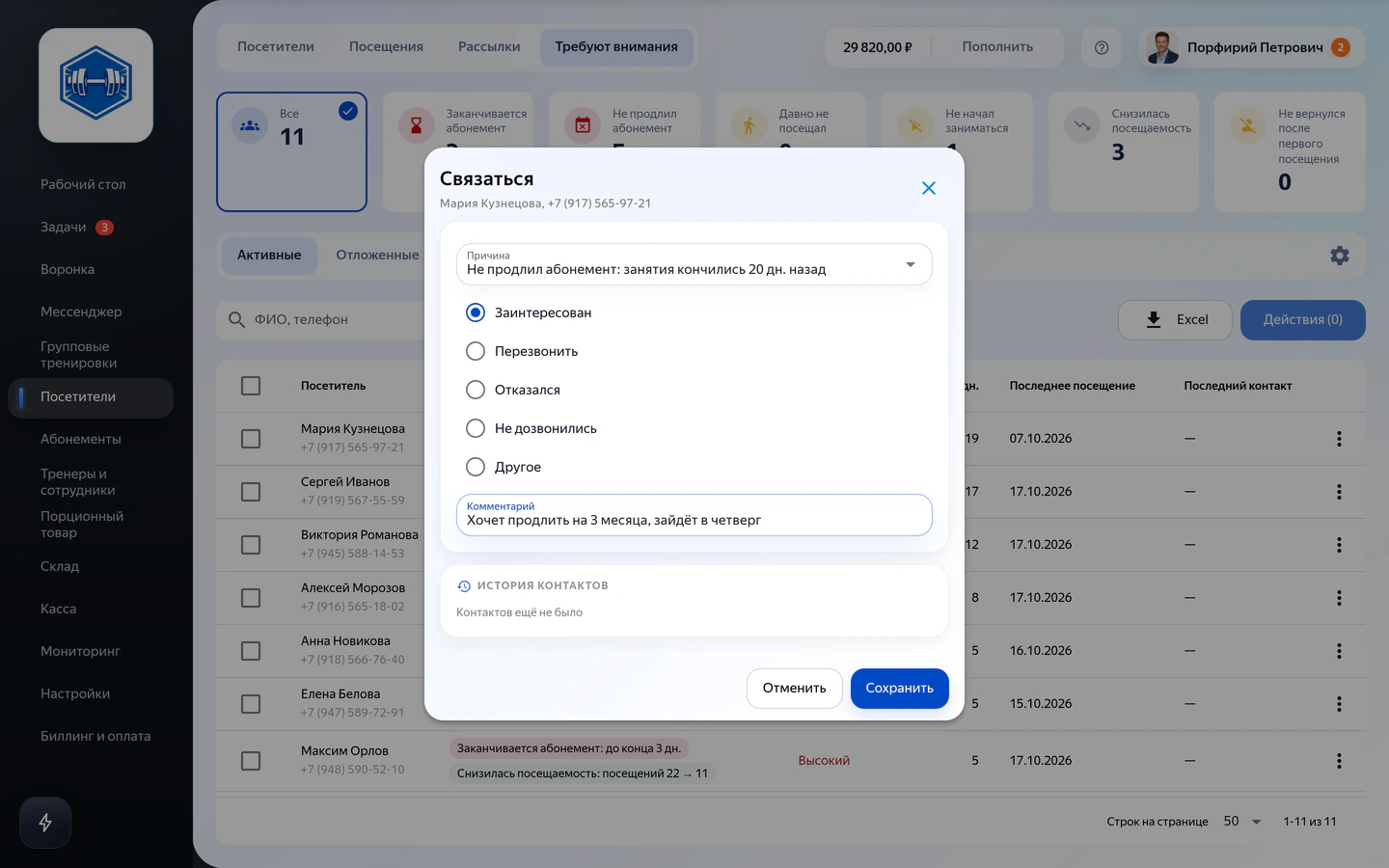Close the Связаться dialog with the X
The width and height of the screenshot is (1389, 868).
pyautogui.click(x=929, y=188)
